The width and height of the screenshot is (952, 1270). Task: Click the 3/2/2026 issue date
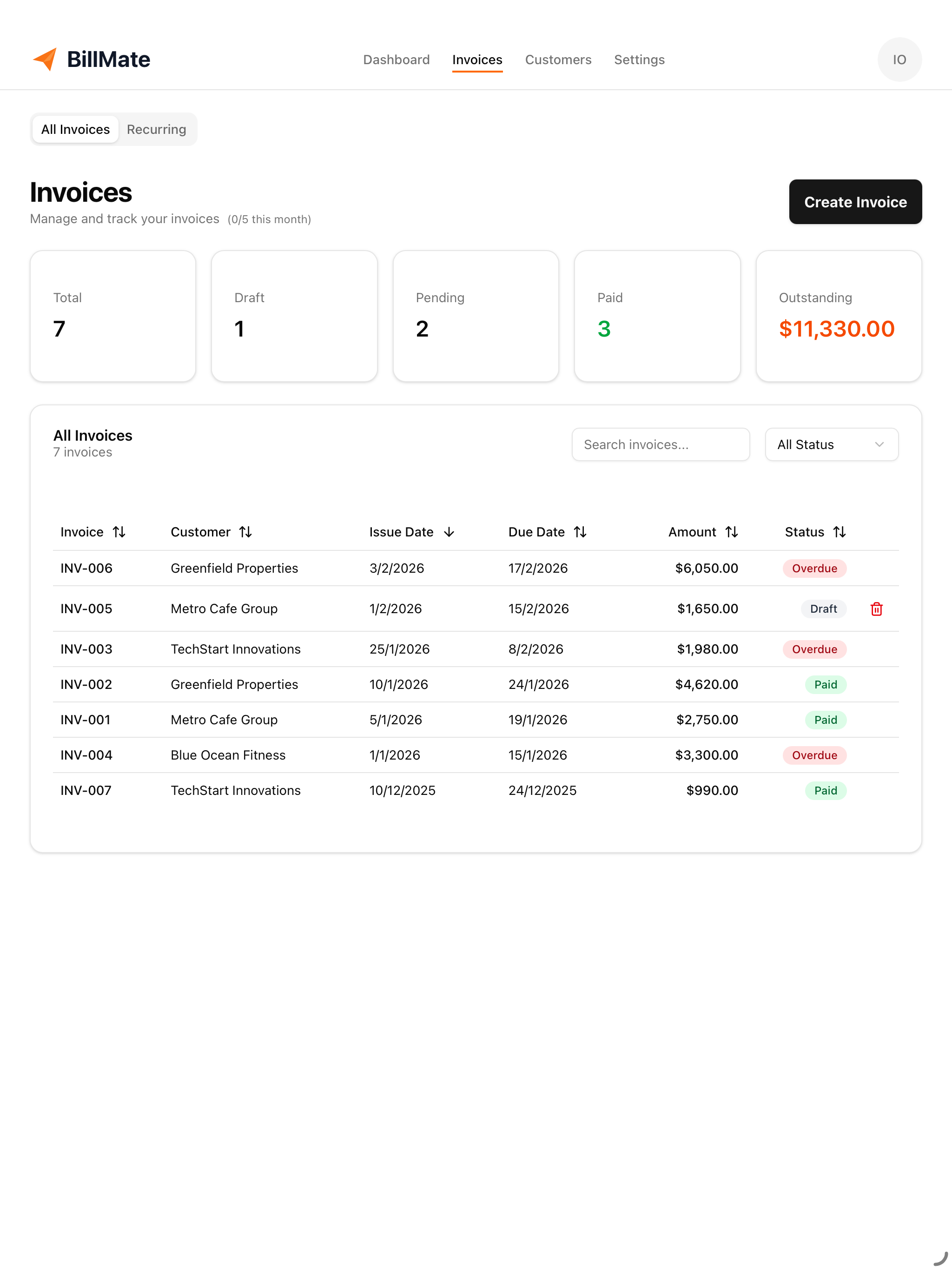[x=397, y=568]
